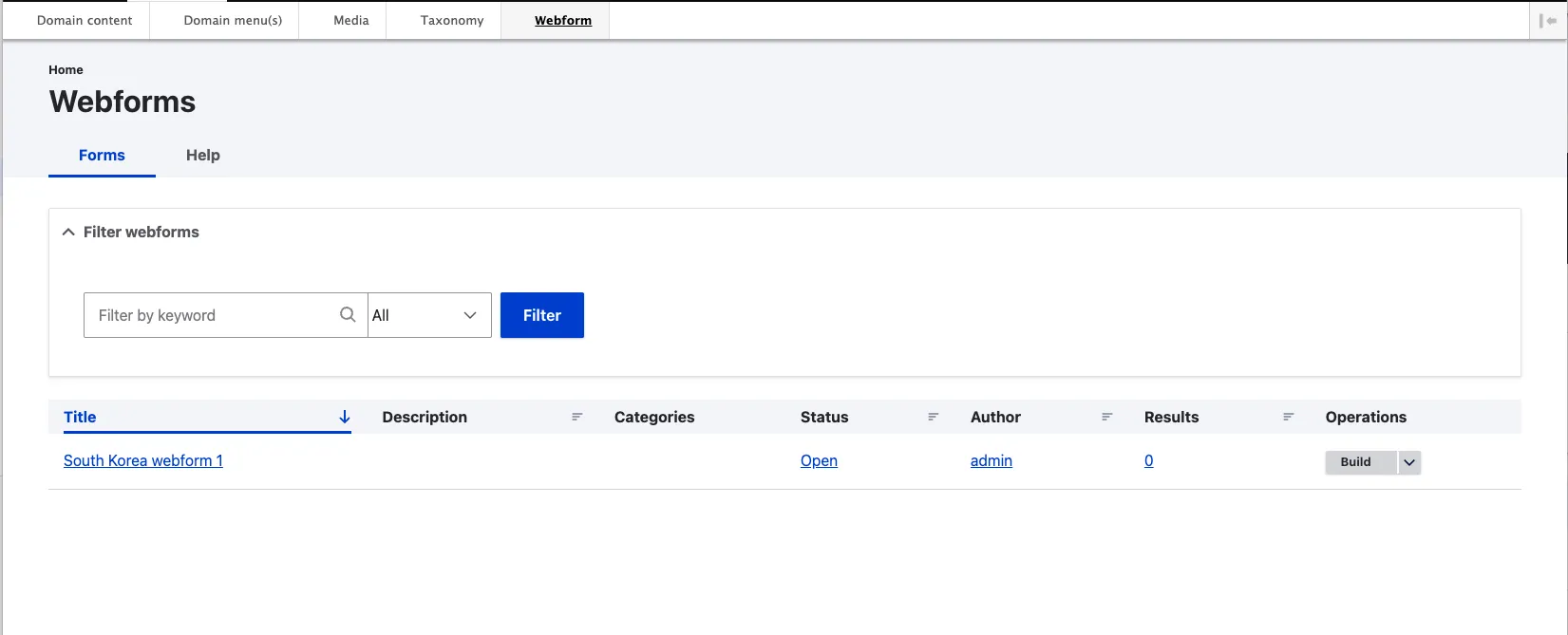Viewport: 1568px width, 635px height.
Task: Collapse the toolbar using top-right arrow icon
Action: coord(1548,21)
